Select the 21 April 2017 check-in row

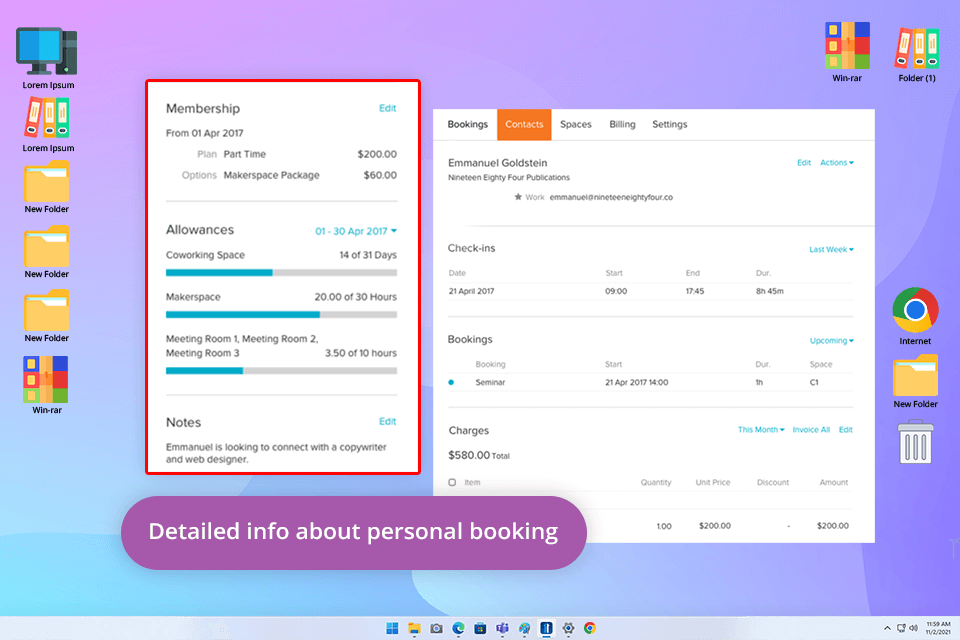tap(650, 291)
